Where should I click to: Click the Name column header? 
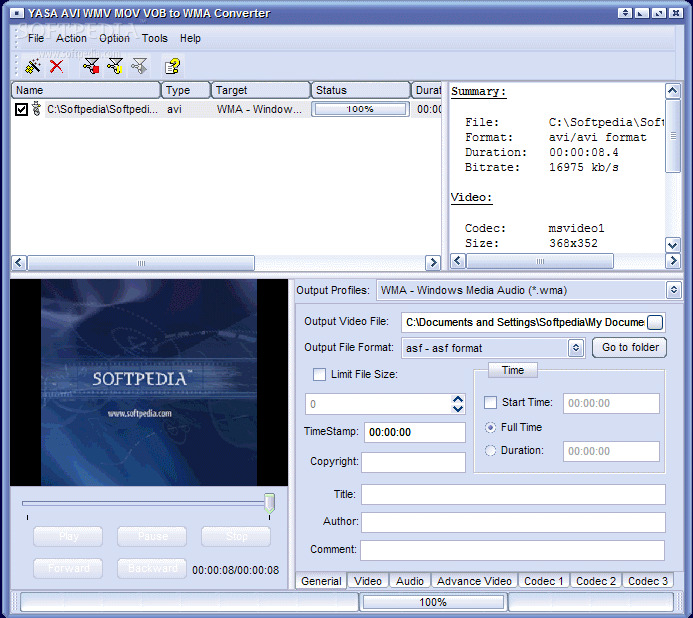coord(86,90)
